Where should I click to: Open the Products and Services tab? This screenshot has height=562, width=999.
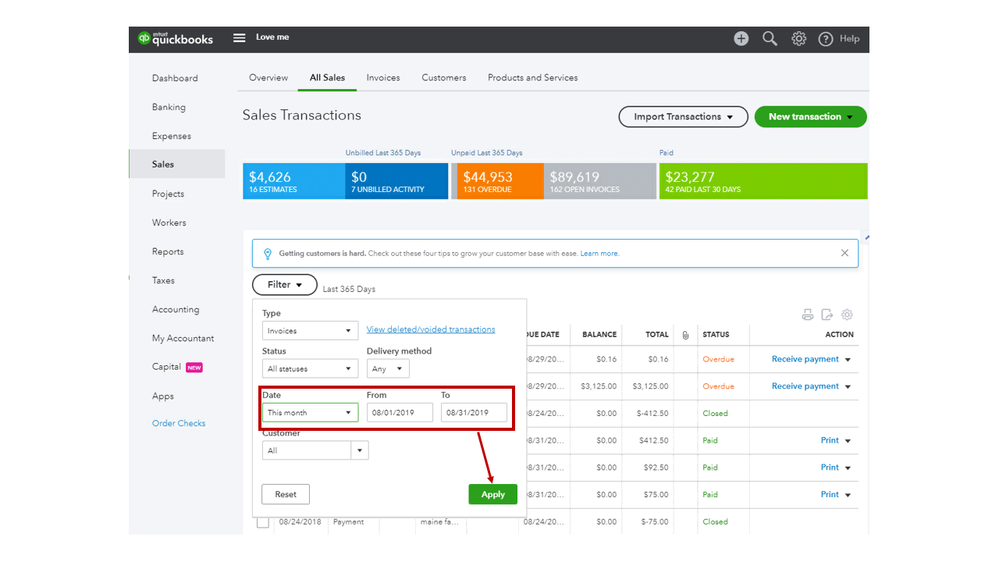[x=533, y=78]
